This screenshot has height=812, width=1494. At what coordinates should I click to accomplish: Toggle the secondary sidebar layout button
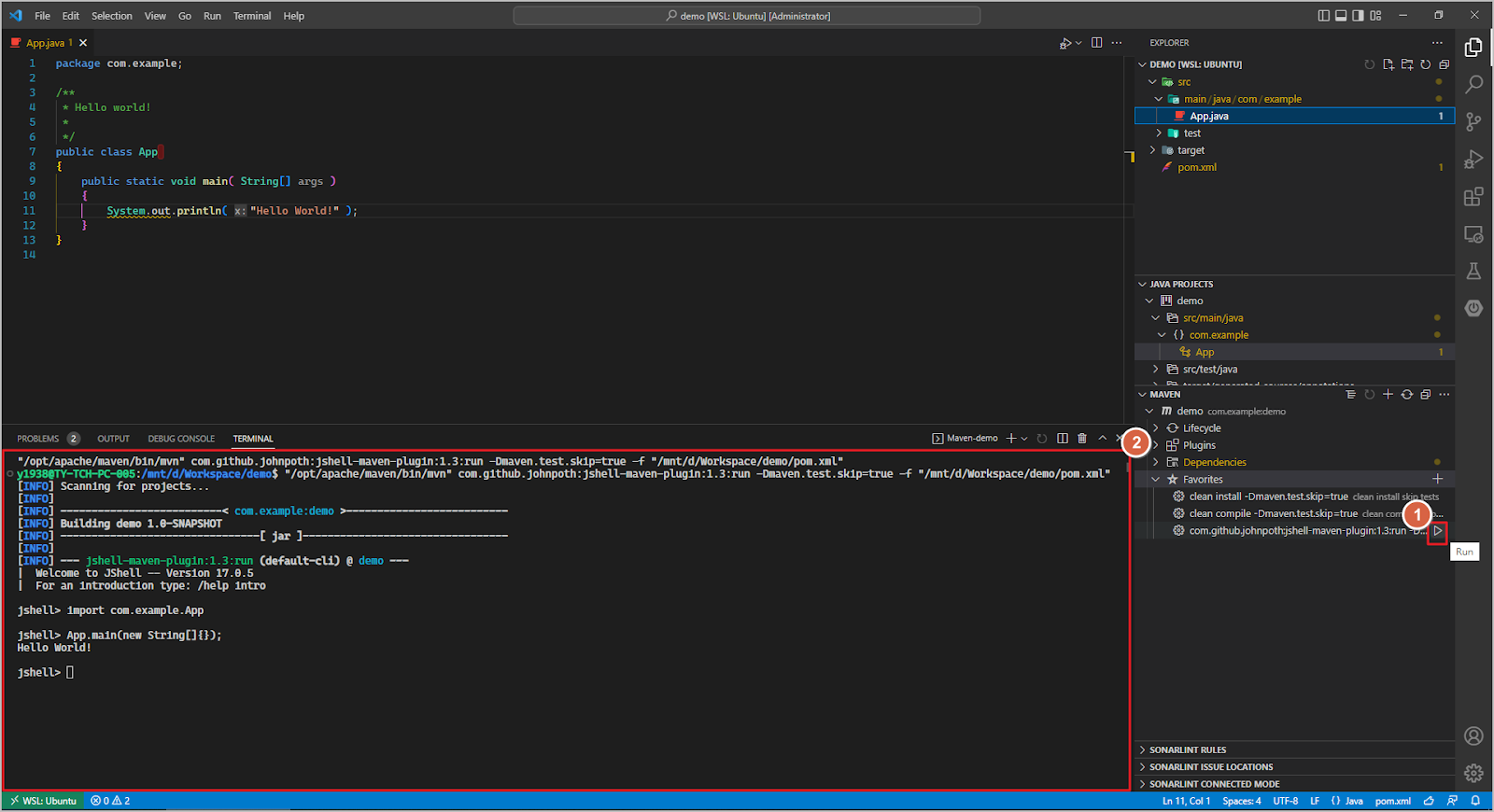click(1358, 16)
